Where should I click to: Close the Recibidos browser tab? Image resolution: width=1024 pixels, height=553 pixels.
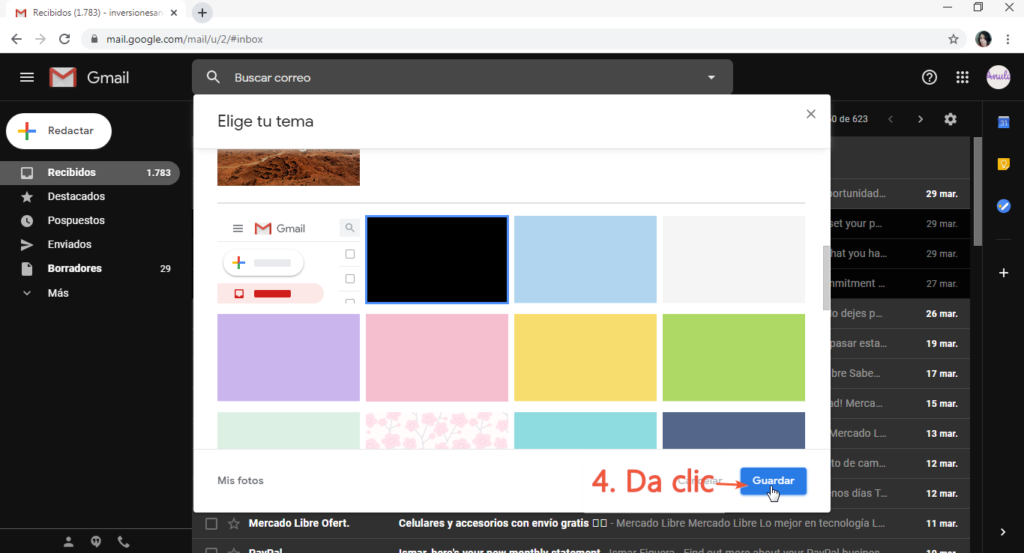pos(174,12)
